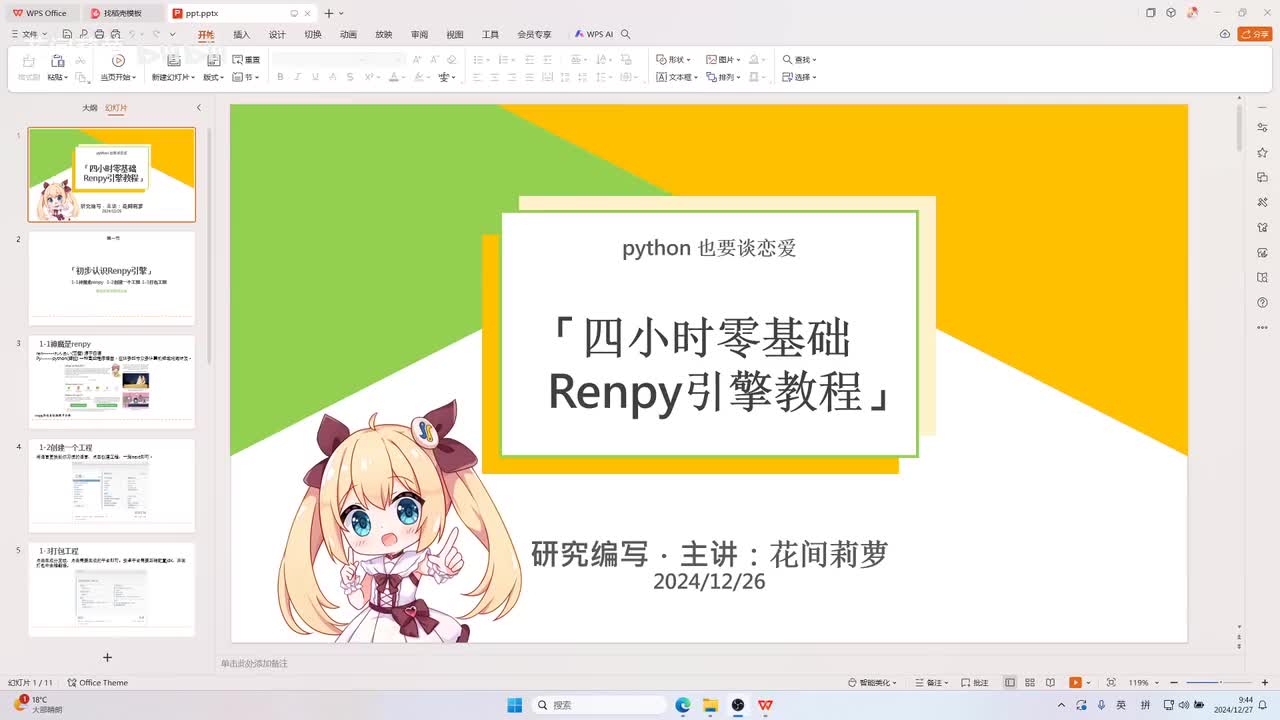
Task: Switch to normal view icon
Action: pos(1010,683)
